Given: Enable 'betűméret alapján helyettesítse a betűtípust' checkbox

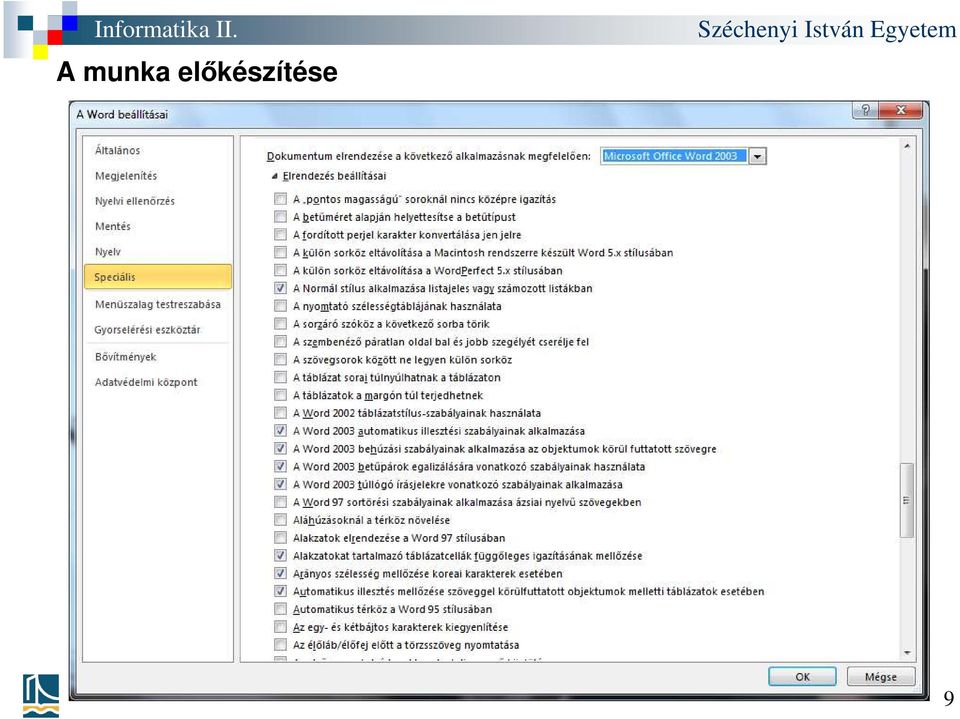Looking at the screenshot, I should point(280,217).
